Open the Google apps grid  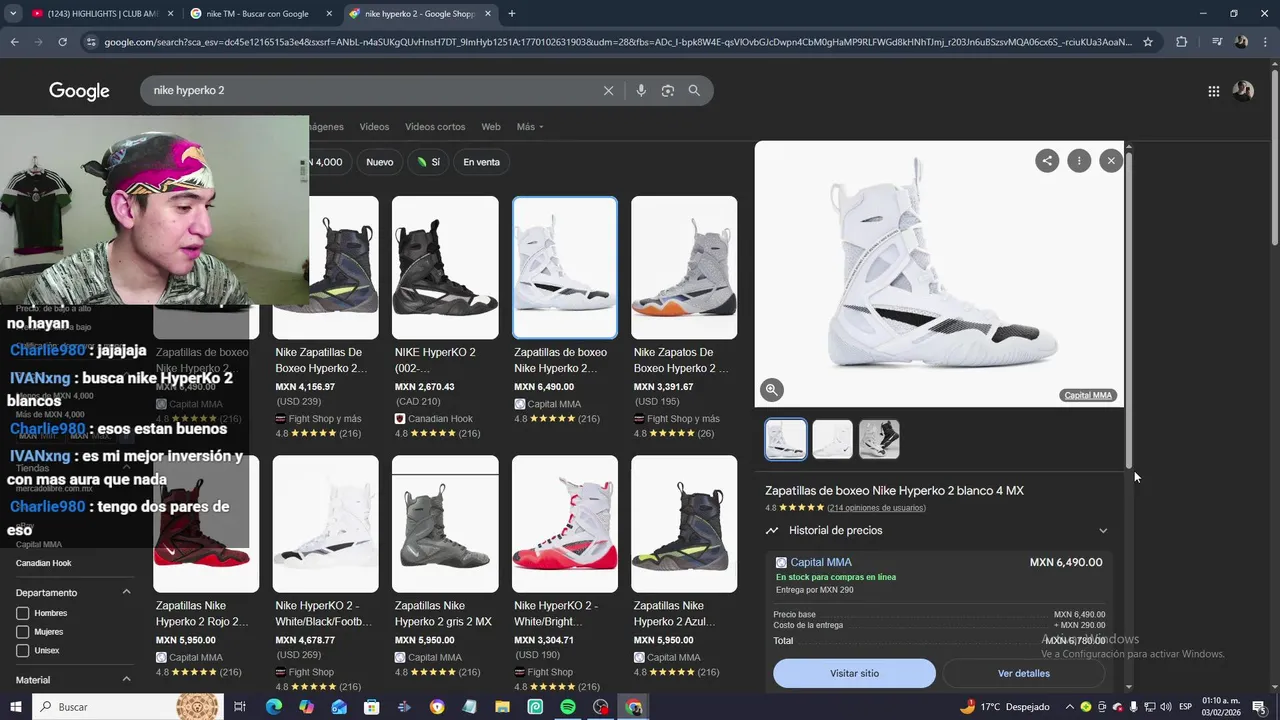[x=1213, y=91]
